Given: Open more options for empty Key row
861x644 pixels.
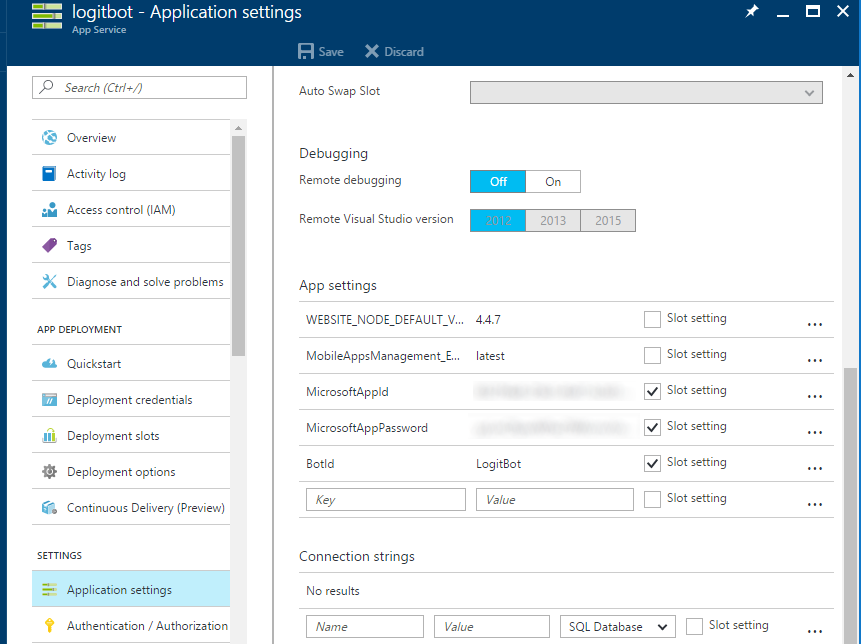Looking at the screenshot, I should (815, 505).
